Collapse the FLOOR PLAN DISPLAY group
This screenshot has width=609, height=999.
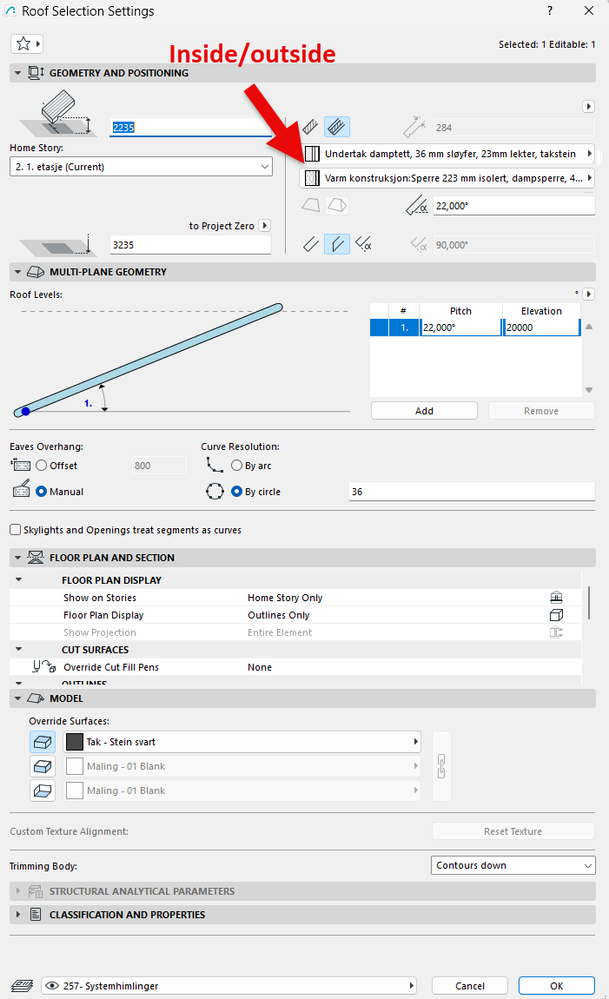point(18,580)
